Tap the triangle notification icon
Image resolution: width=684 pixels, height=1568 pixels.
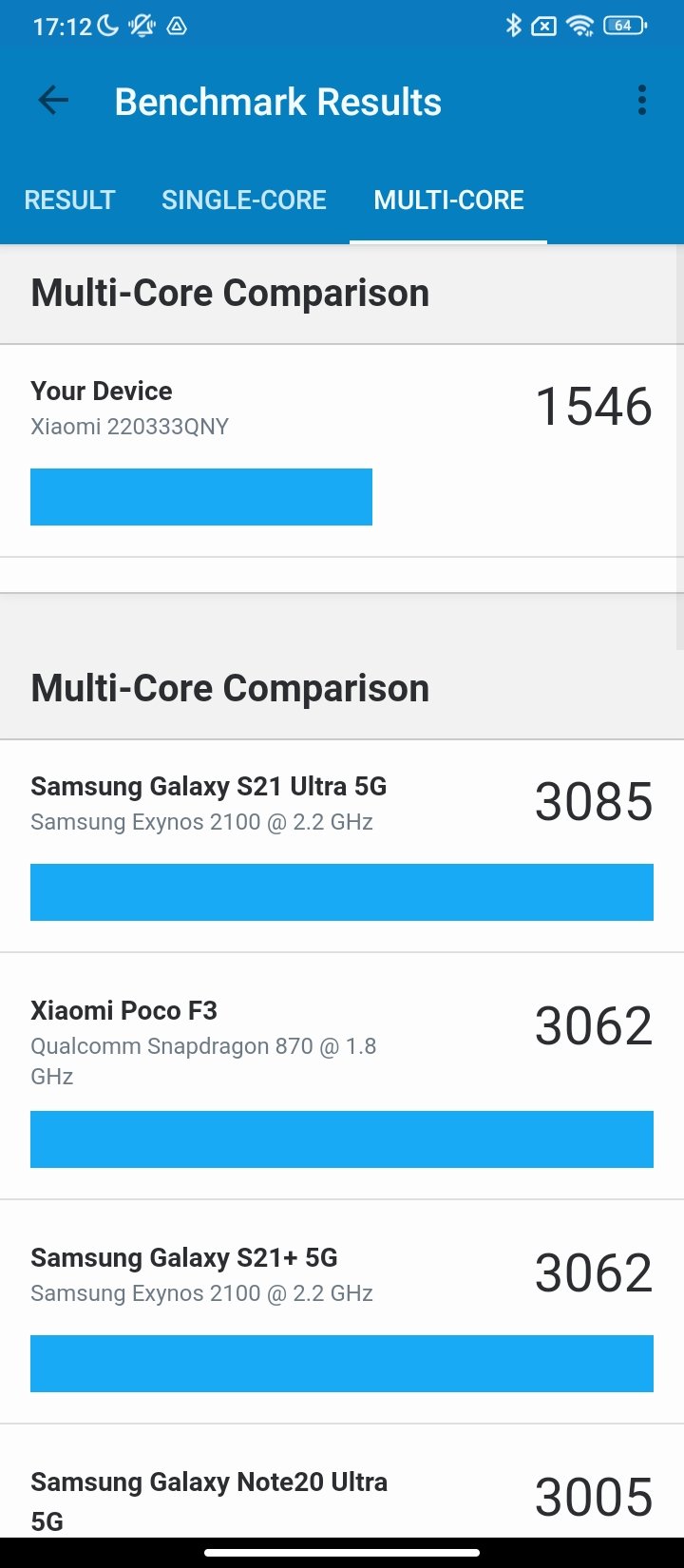tap(177, 27)
